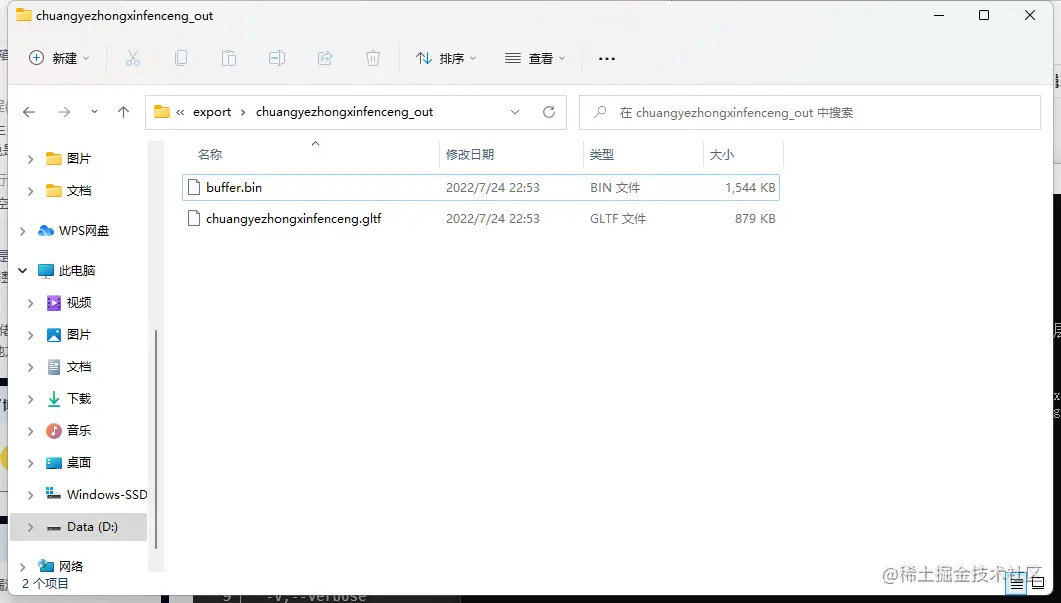Image resolution: width=1061 pixels, height=603 pixels.
Task: Click the search box for chuangyezhongxinfenceng_out
Action: [x=809, y=112]
